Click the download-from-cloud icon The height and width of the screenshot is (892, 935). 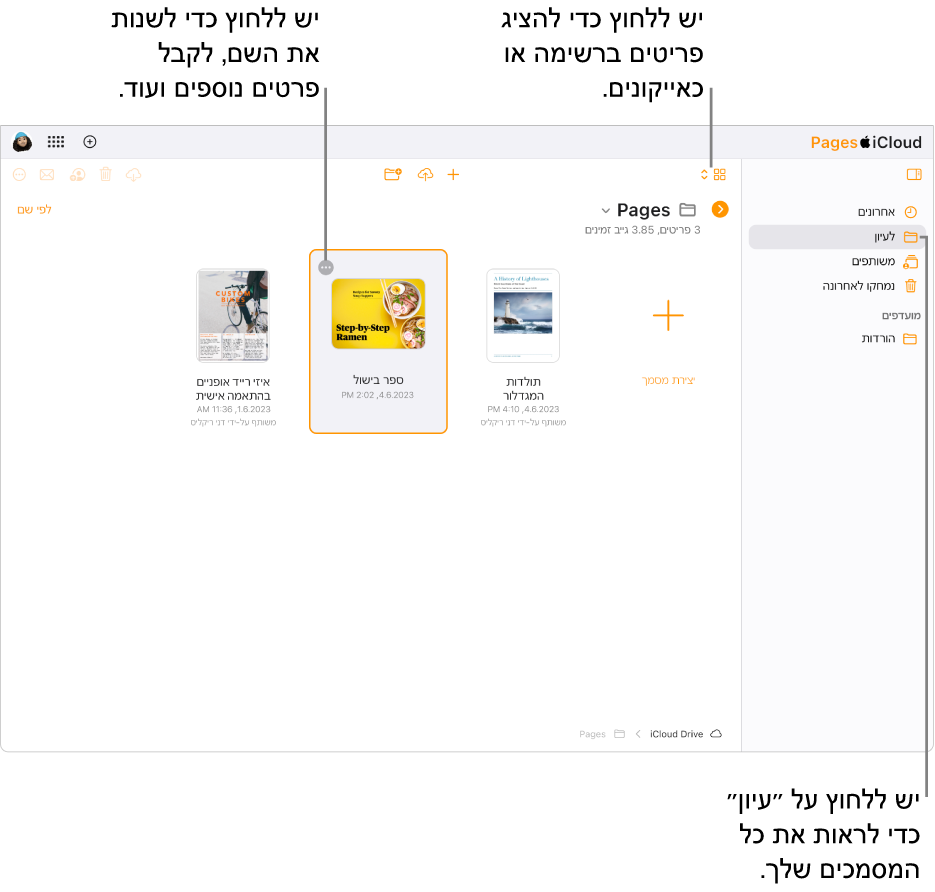pyautogui.click(x=133, y=175)
